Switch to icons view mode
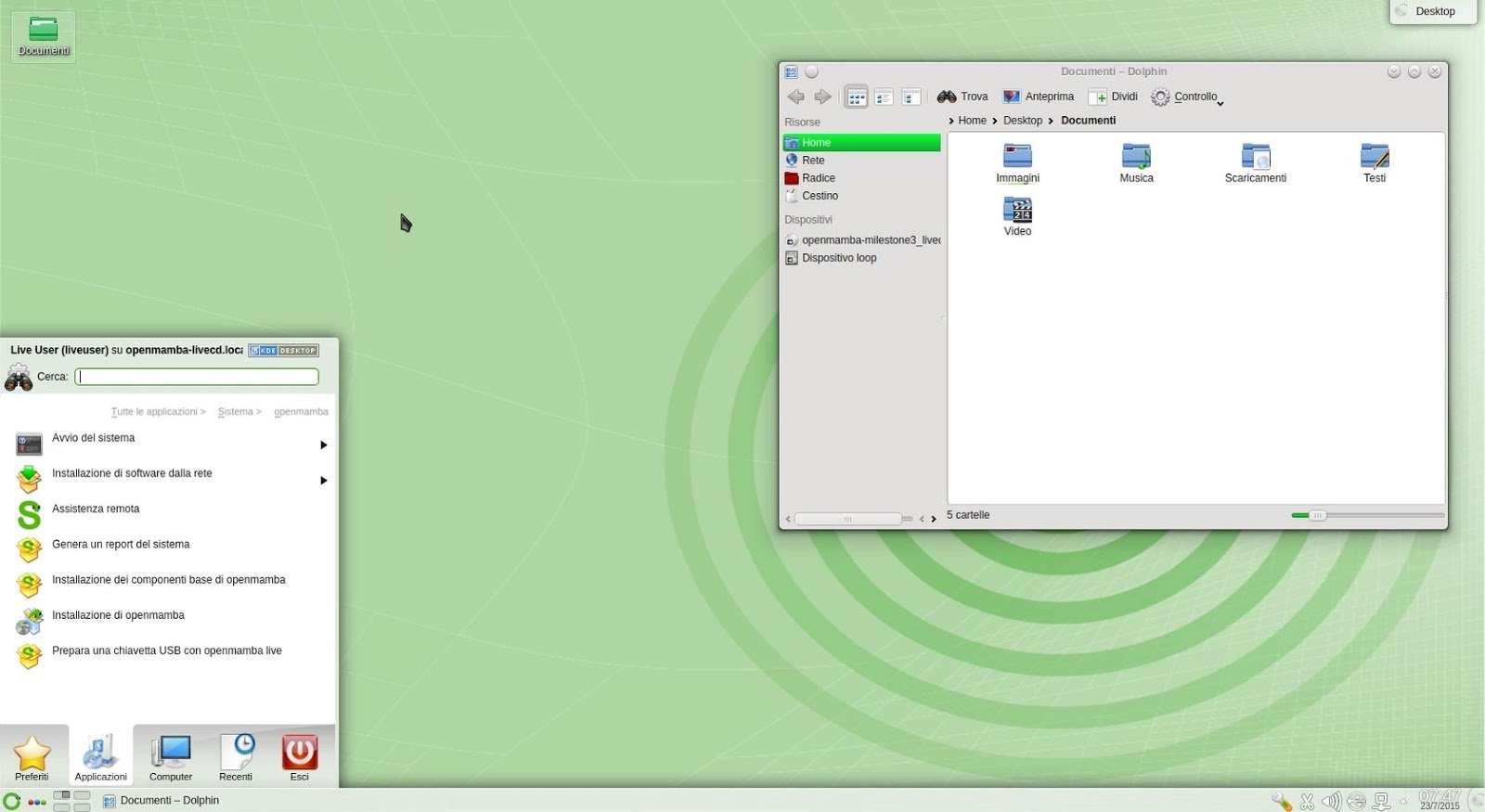Viewport: 1485px width, 812px height. point(857,97)
